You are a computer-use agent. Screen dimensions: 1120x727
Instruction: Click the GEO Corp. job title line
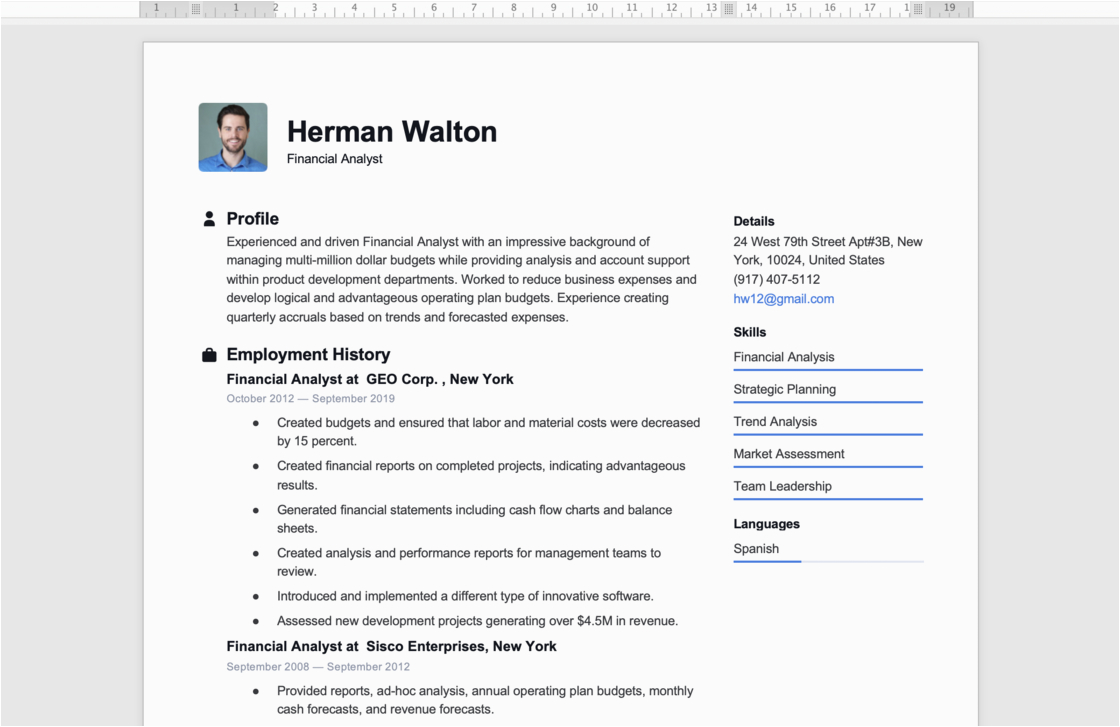click(x=370, y=379)
